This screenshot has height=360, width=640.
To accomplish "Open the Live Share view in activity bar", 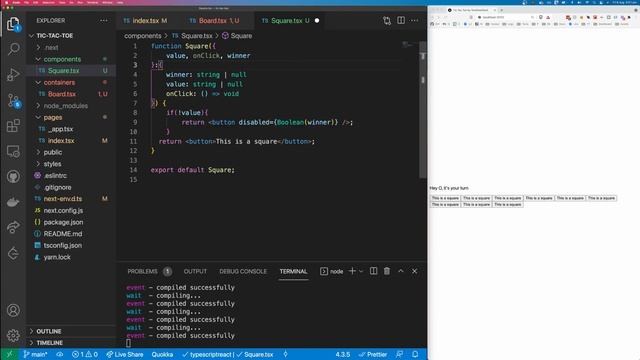I will click(13, 227).
